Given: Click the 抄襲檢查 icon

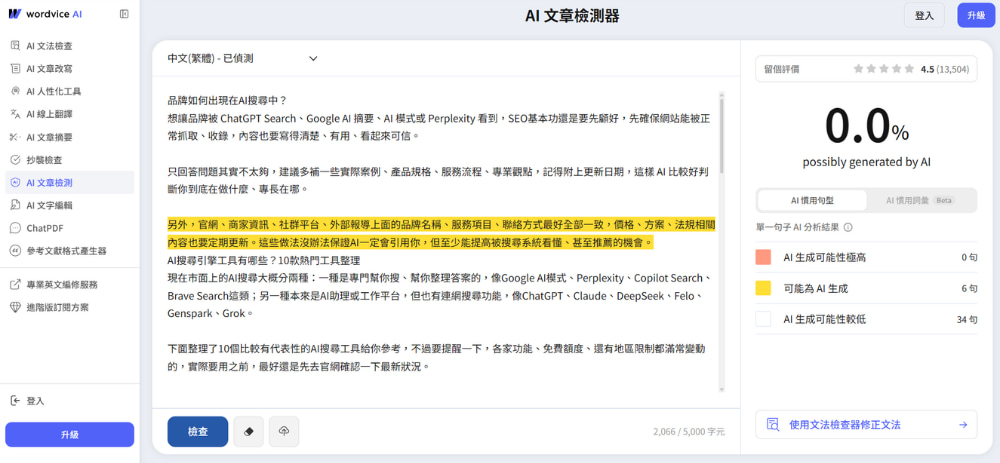Looking at the screenshot, I should pos(16,159).
